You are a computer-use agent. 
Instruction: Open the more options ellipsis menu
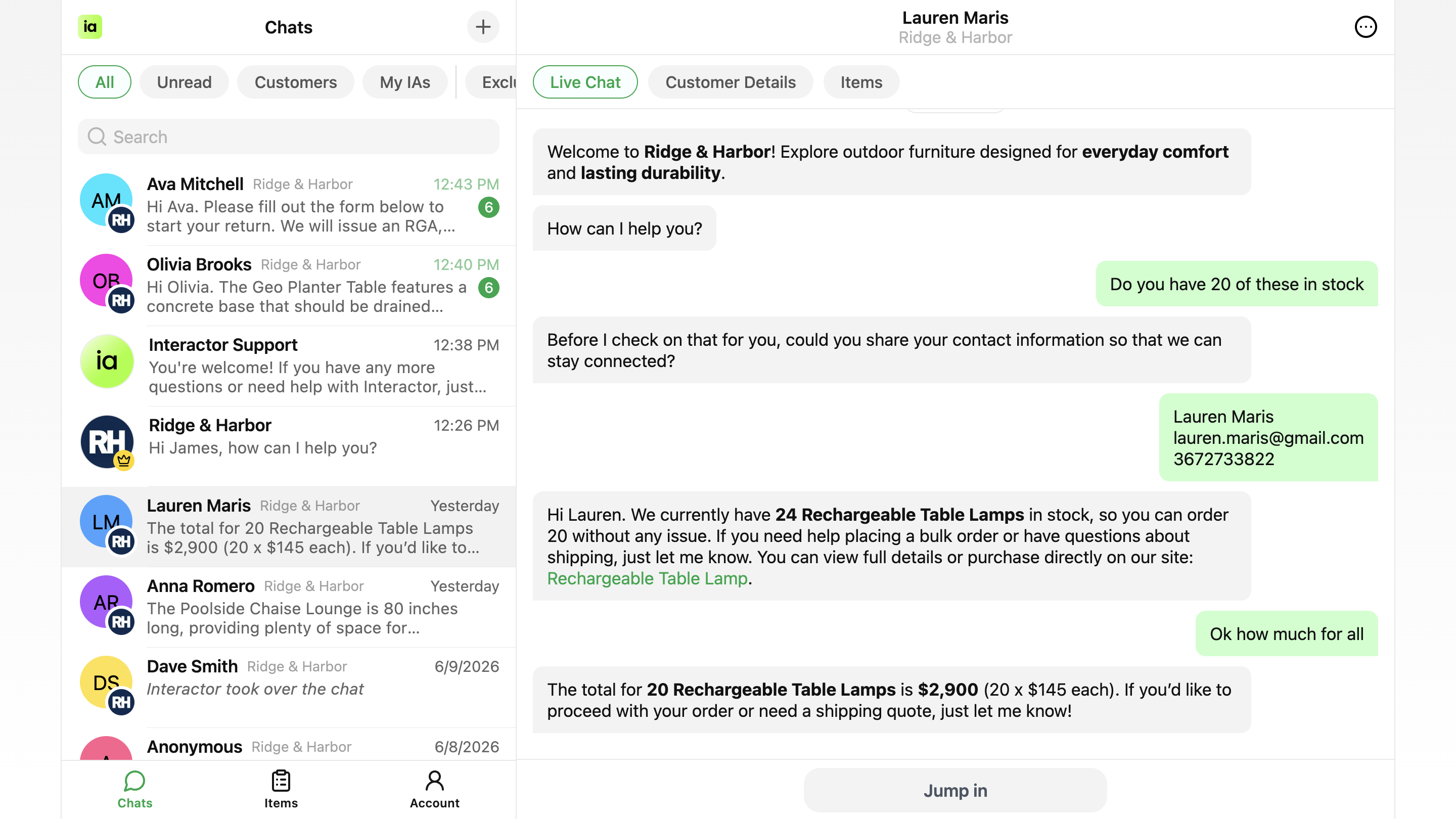pyautogui.click(x=1366, y=27)
